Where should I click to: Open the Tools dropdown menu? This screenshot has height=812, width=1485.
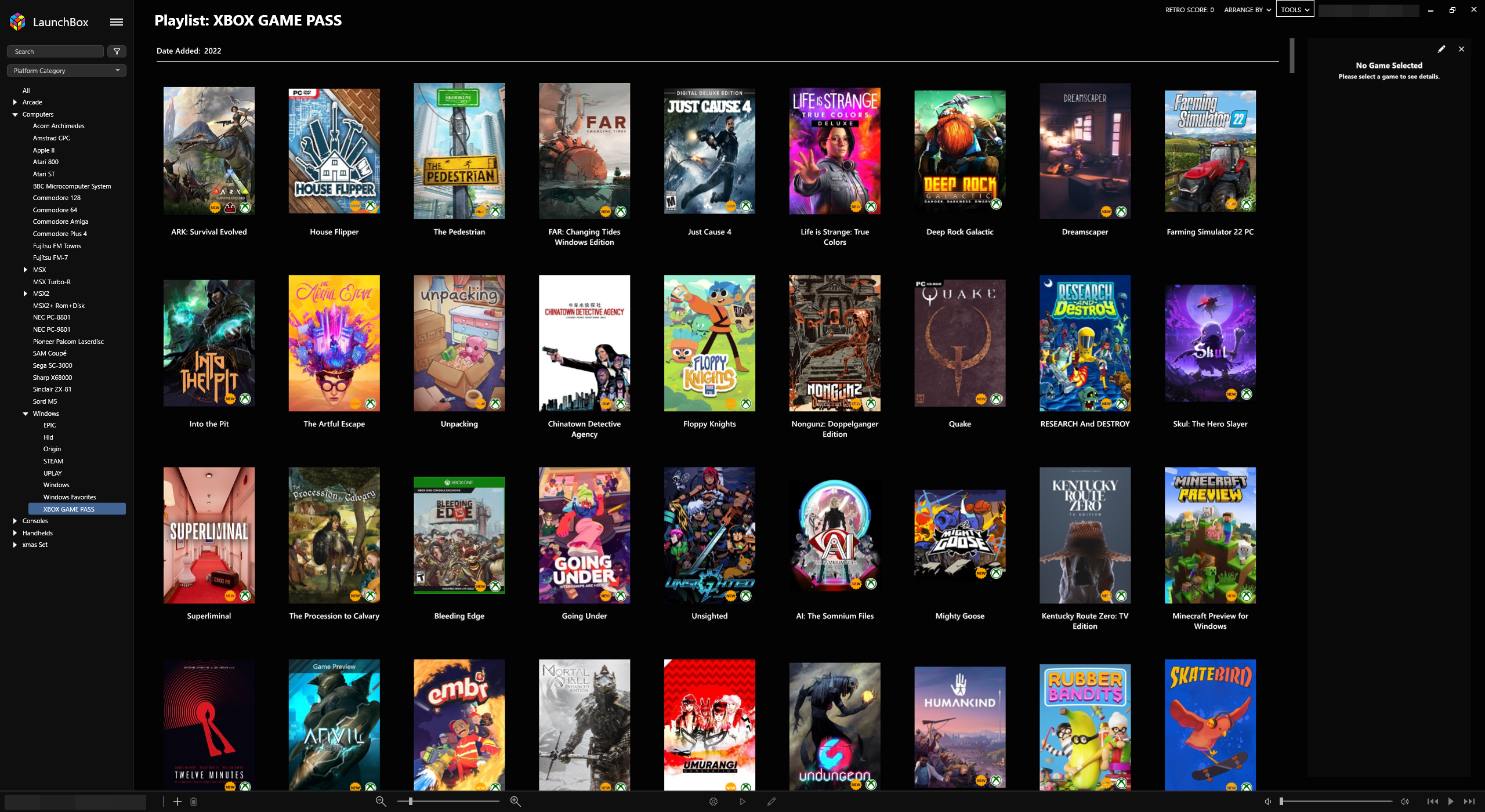click(1295, 10)
